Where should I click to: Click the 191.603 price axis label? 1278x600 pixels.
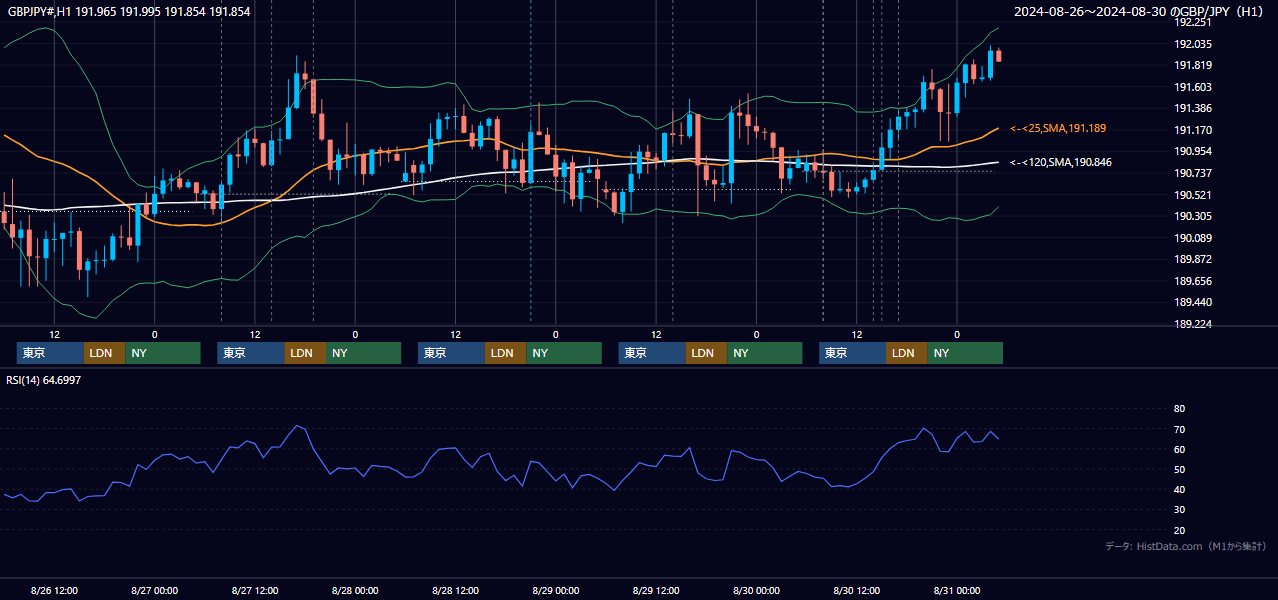(x=1192, y=87)
